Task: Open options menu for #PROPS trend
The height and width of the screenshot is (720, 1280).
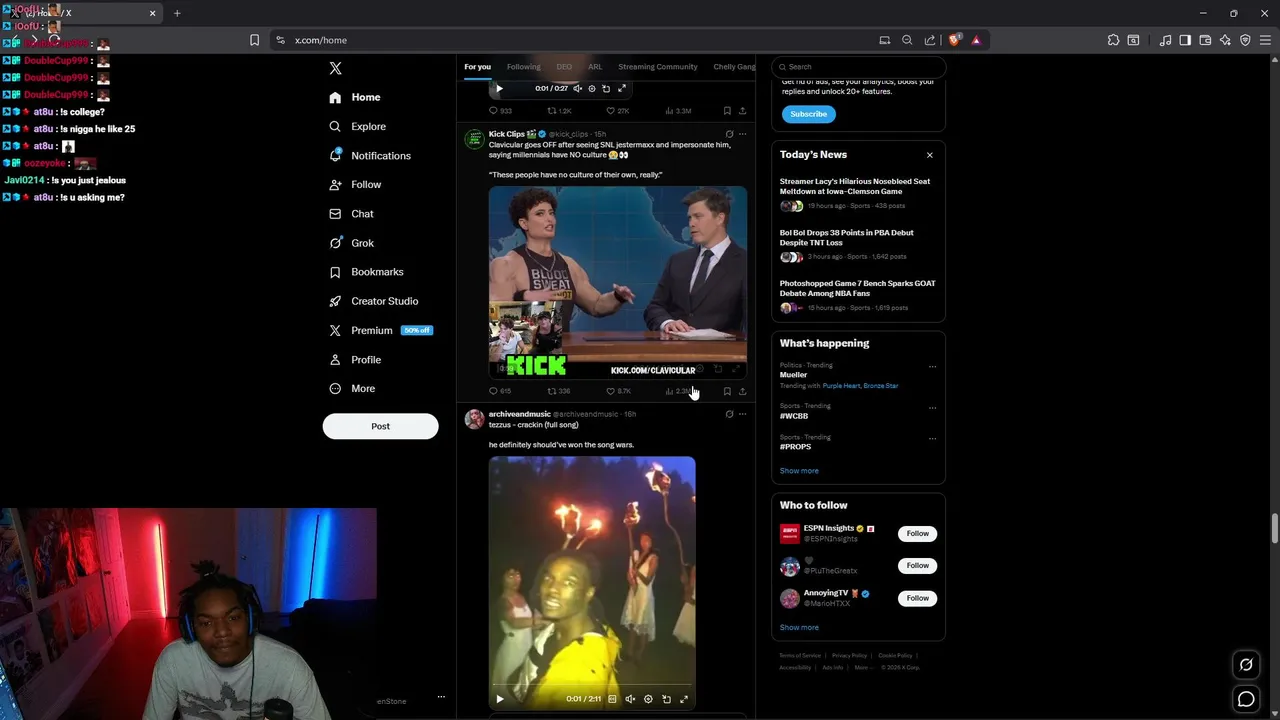Action: pos(932,438)
